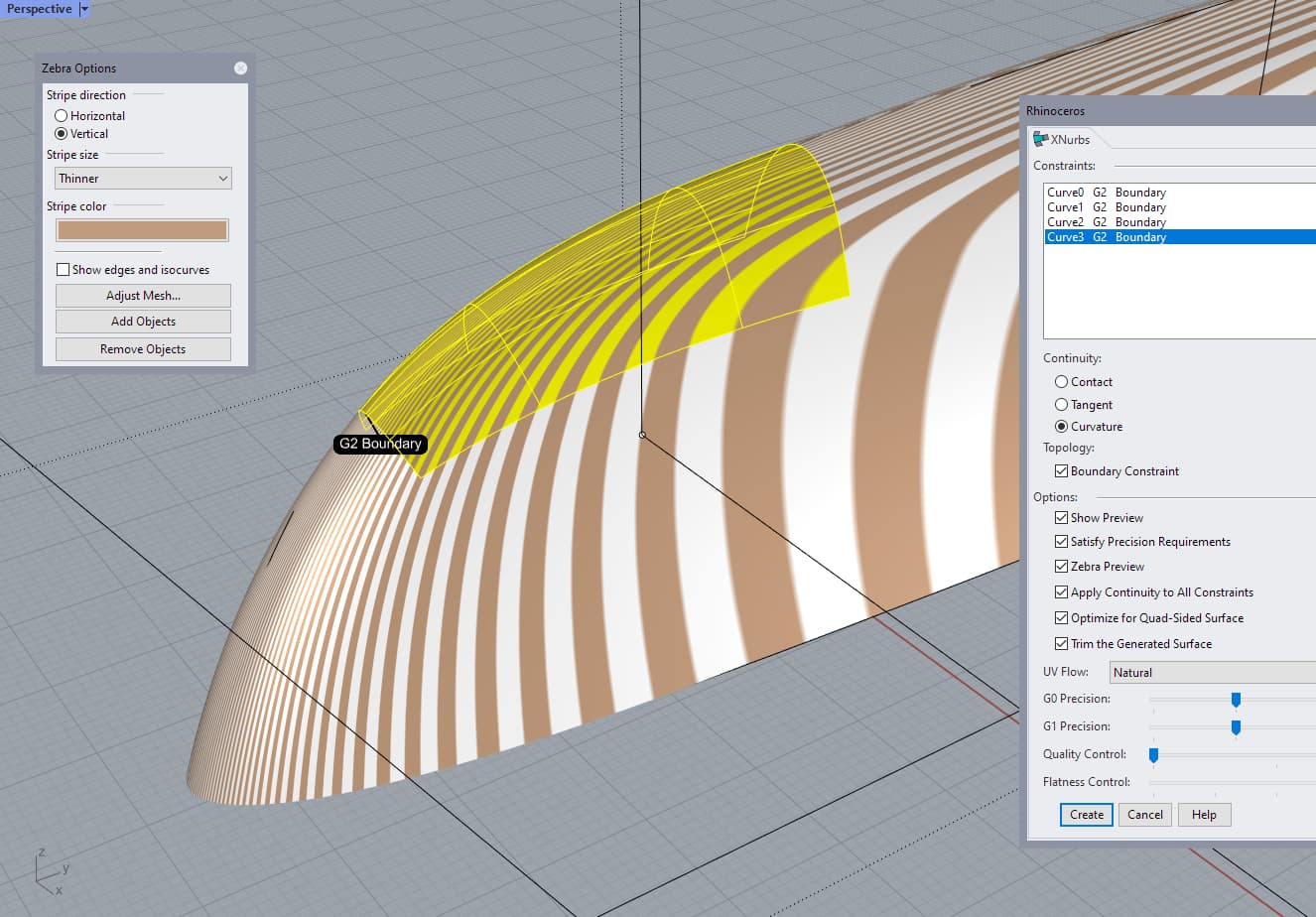
Task: Select Curve2 G2 Boundary constraint
Action: tap(1180, 222)
